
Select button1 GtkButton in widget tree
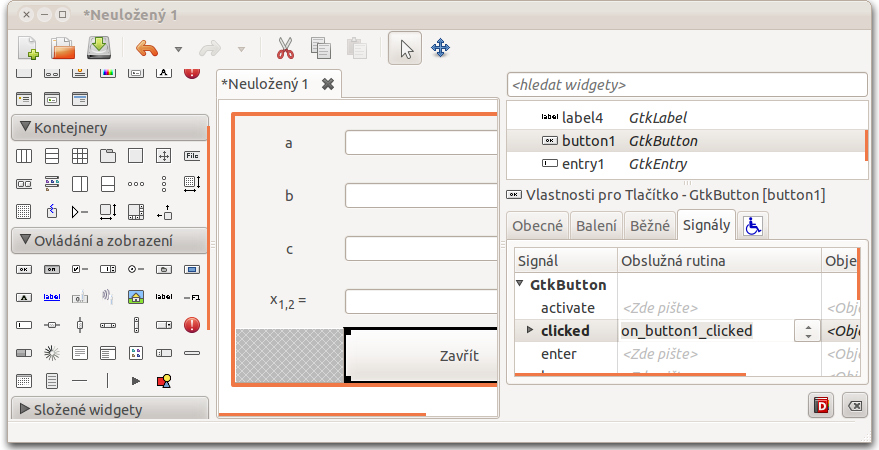coord(687,141)
